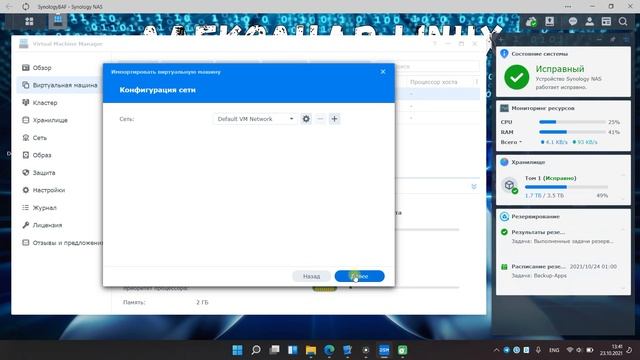Open File Explorer from taskbar

pyautogui.click(x=311, y=350)
